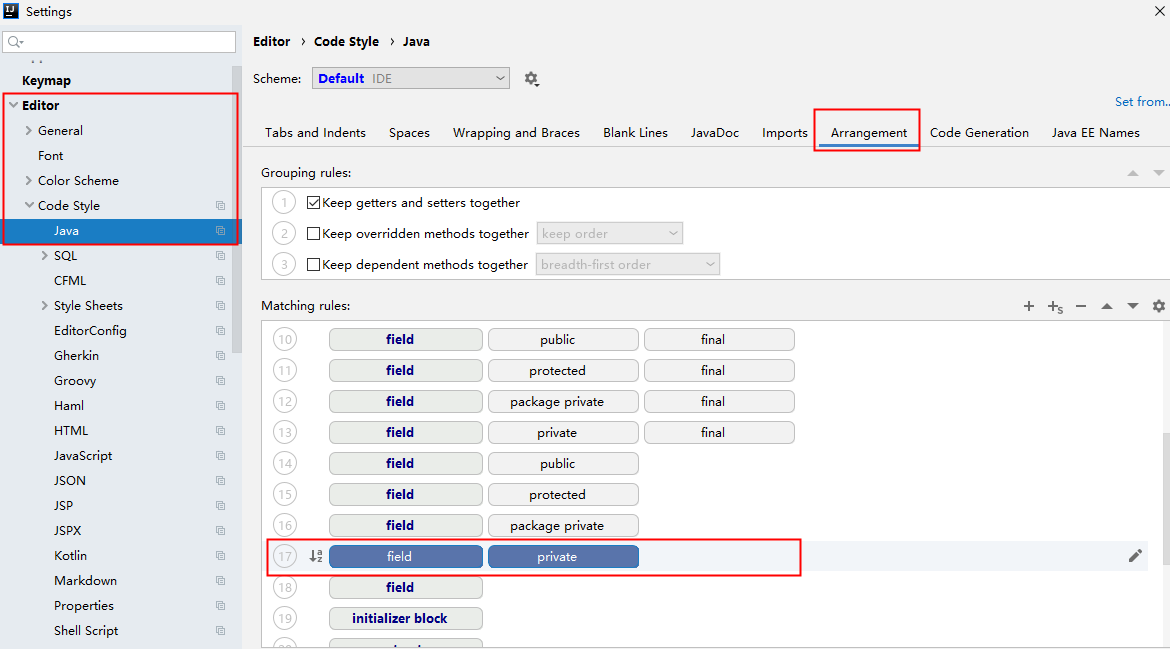Image resolution: width=1170 pixels, height=649 pixels.
Task: Open the Scheme Default dropdown
Action: (410, 78)
